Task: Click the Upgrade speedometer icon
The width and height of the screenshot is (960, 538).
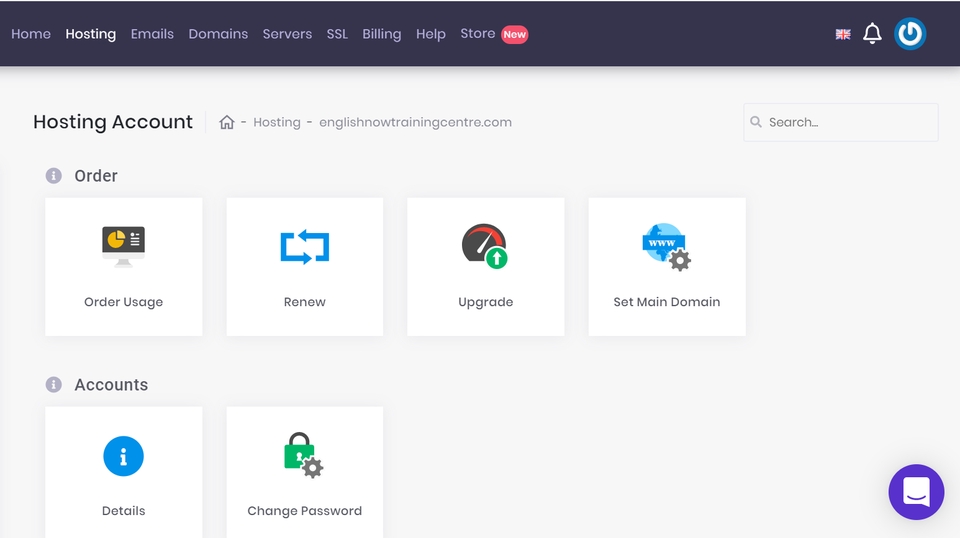Action: click(x=485, y=246)
